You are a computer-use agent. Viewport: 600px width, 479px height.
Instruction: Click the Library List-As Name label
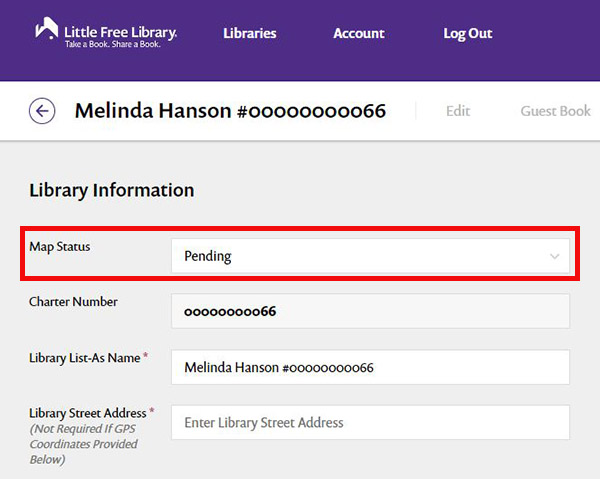click(x=85, y=358)
